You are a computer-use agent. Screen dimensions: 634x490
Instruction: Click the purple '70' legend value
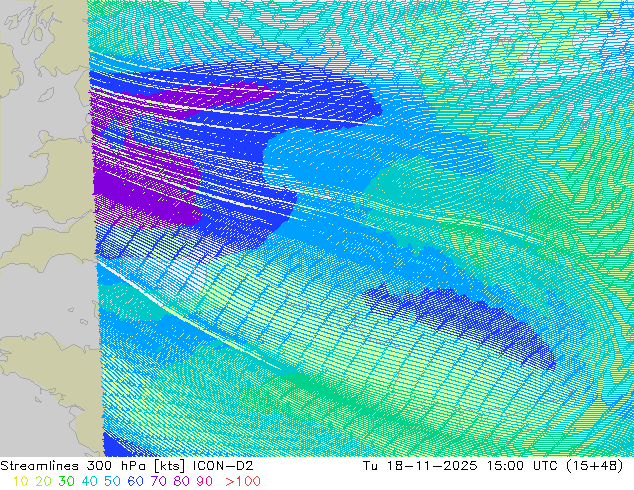coord(158,481)
